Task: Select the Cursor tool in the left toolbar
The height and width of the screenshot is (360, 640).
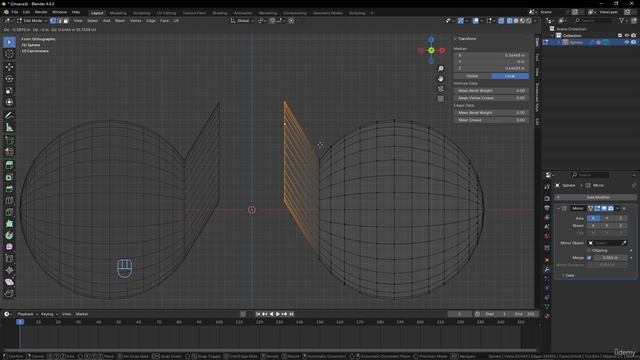Action: pos(9,54)
